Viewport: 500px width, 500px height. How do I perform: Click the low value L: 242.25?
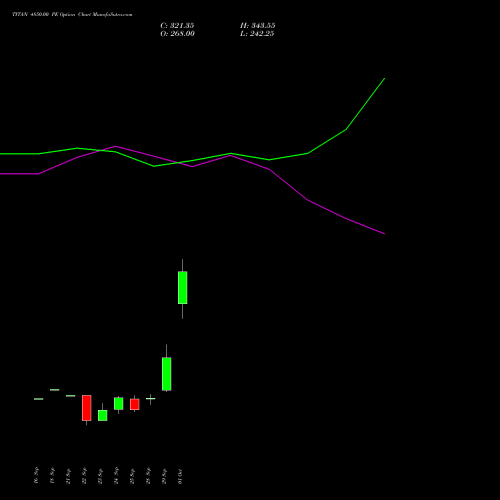pyautogui.click(x=257, y=34)
